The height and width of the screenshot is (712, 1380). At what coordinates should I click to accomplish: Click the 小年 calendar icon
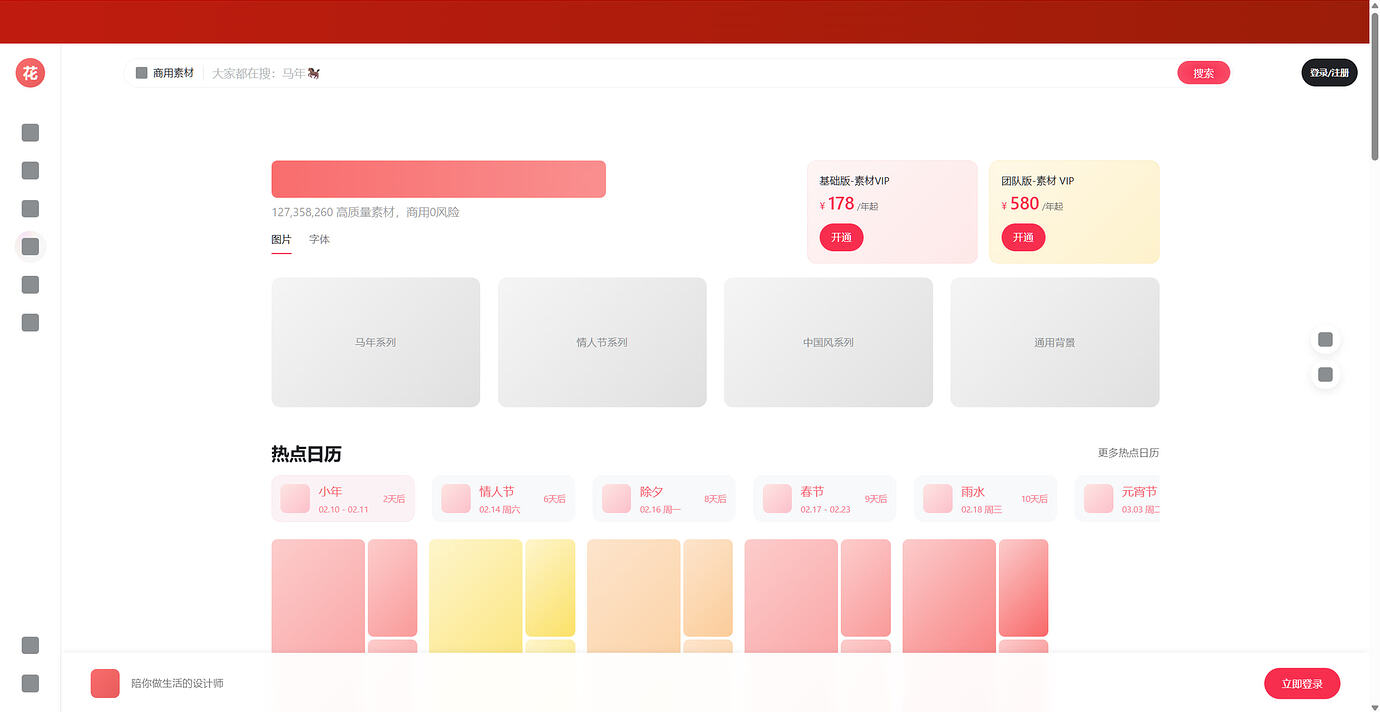(x=295, y=499)
